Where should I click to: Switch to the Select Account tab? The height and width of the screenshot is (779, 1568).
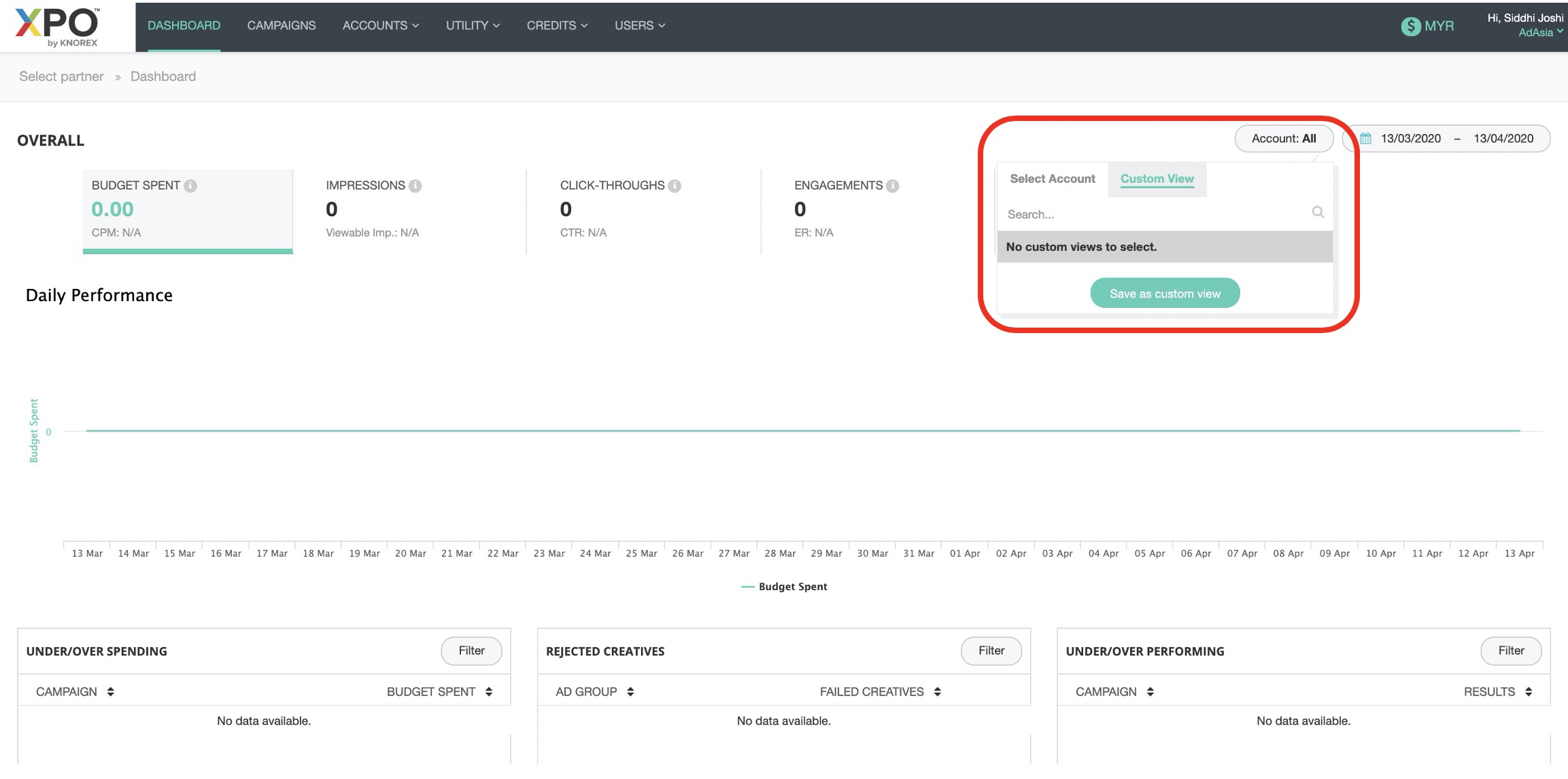1052,179
